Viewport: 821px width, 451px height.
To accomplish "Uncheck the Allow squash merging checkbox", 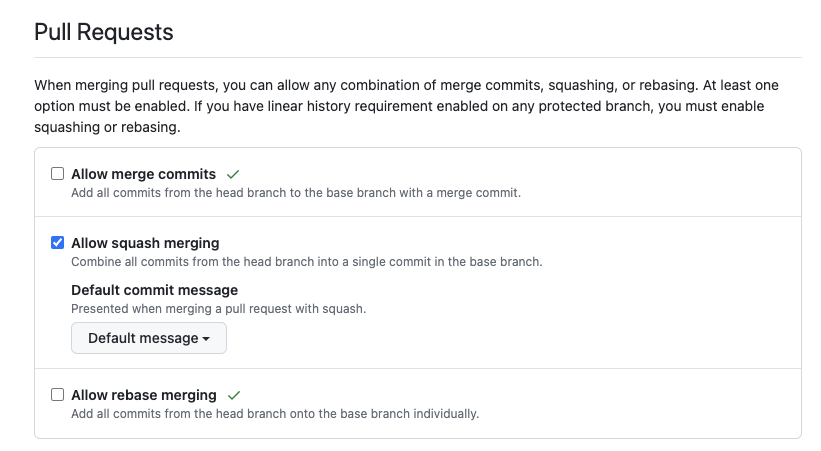I will point(58,243).
